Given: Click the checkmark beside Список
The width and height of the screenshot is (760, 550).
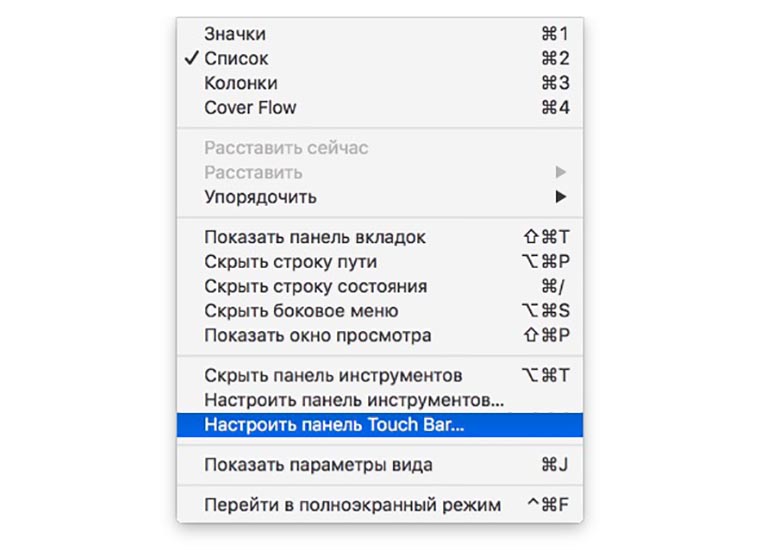Looking at the screenshot, I should coord(191,59).
